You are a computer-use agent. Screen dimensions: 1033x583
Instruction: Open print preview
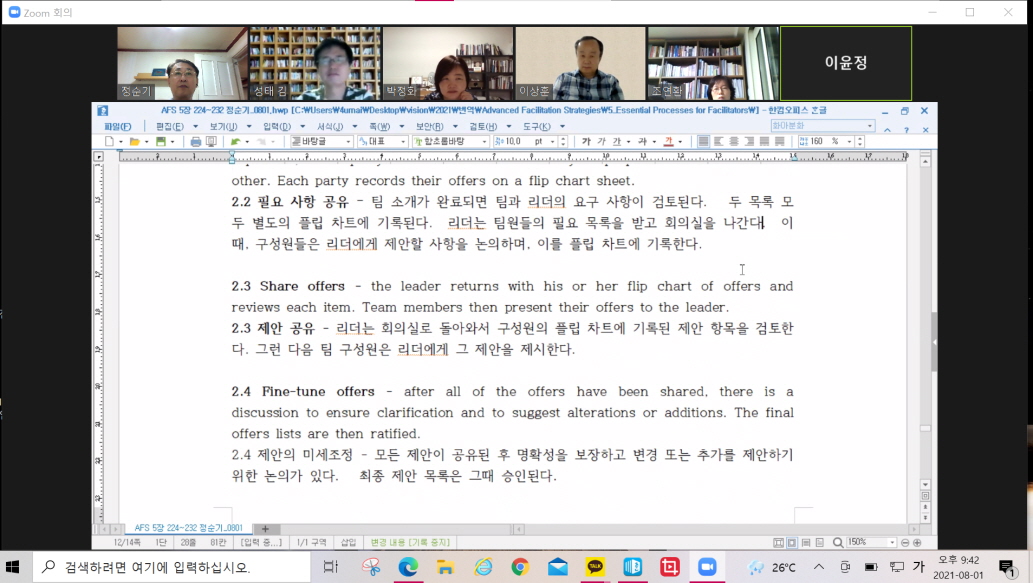212,141
